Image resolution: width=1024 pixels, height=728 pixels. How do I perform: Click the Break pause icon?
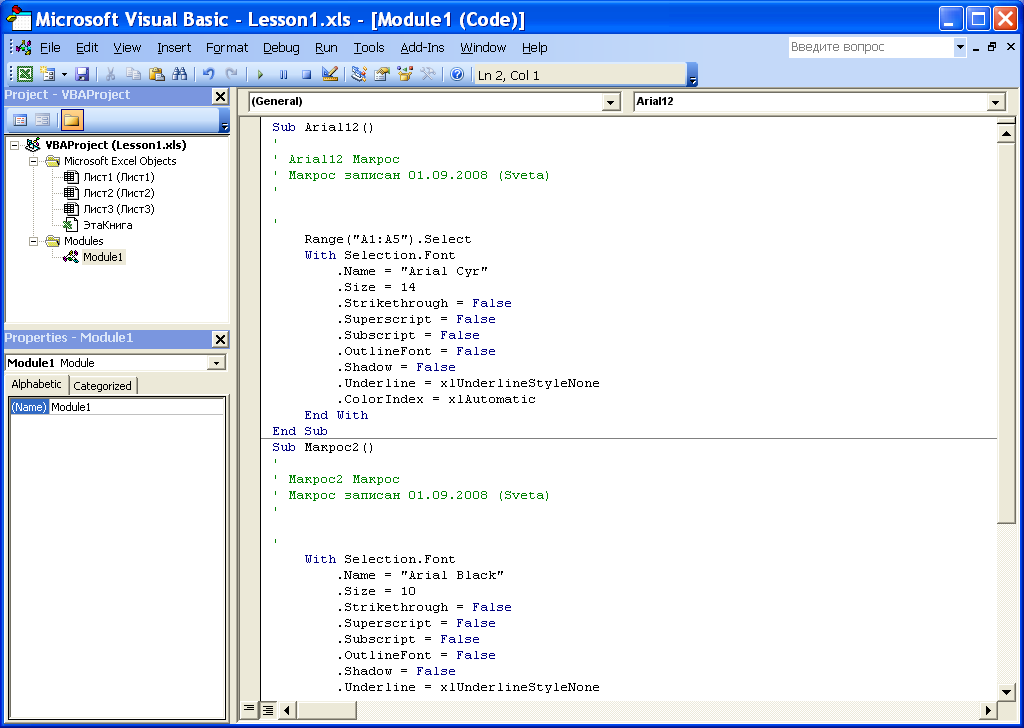coord(283,74)
